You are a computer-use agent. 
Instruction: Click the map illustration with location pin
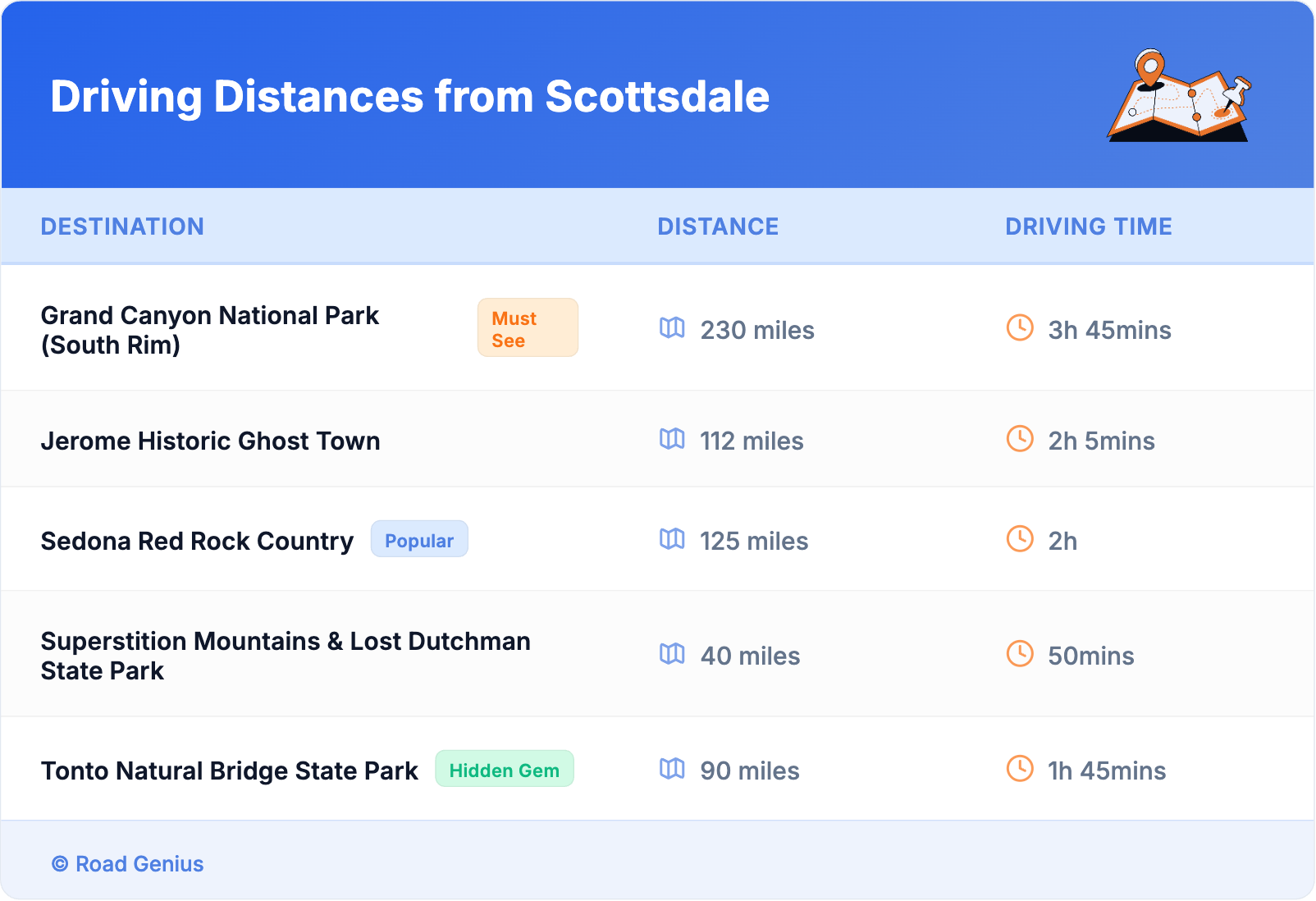pyautogui.click(x=1179, y=97)
